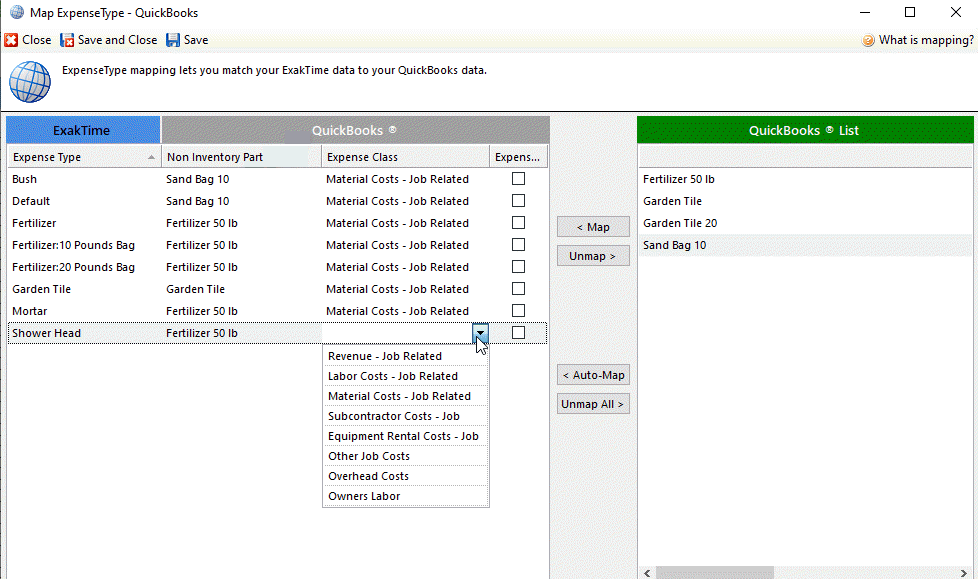This screenshot has width=978, height=579.
Task: Click the Save and Close toolbar label
Action: 117,40
